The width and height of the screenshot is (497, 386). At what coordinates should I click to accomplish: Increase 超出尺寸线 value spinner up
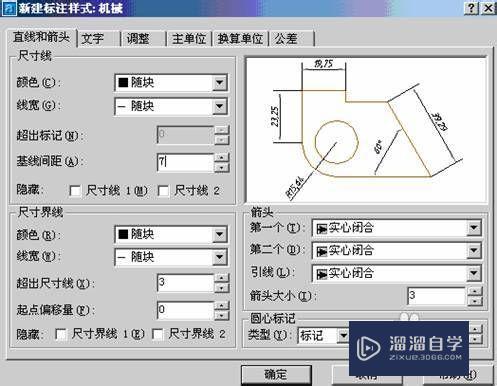tap(221, 278)
